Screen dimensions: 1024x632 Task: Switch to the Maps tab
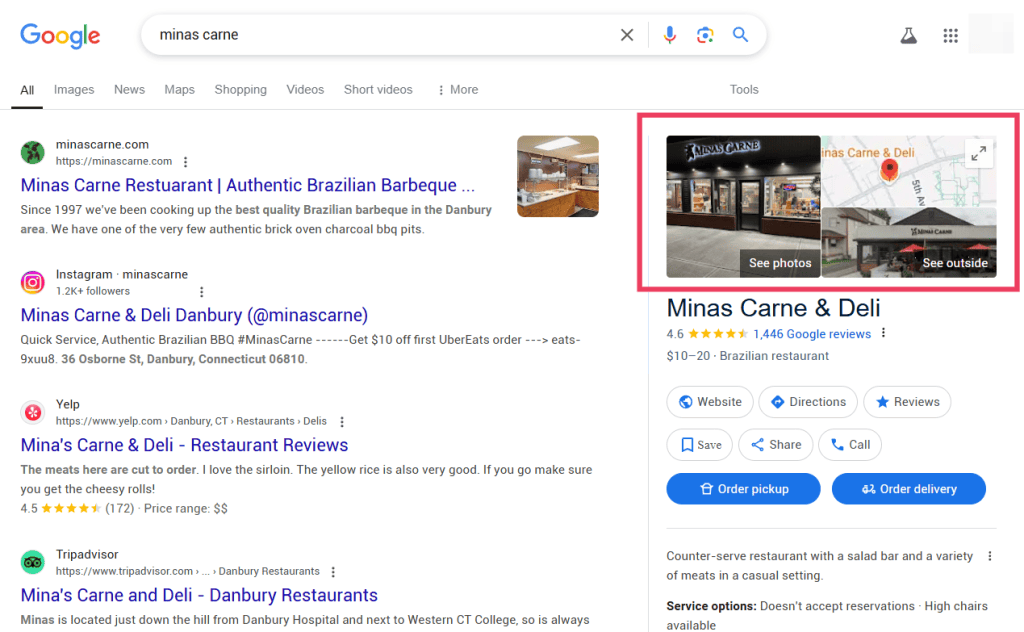point(180,89)
